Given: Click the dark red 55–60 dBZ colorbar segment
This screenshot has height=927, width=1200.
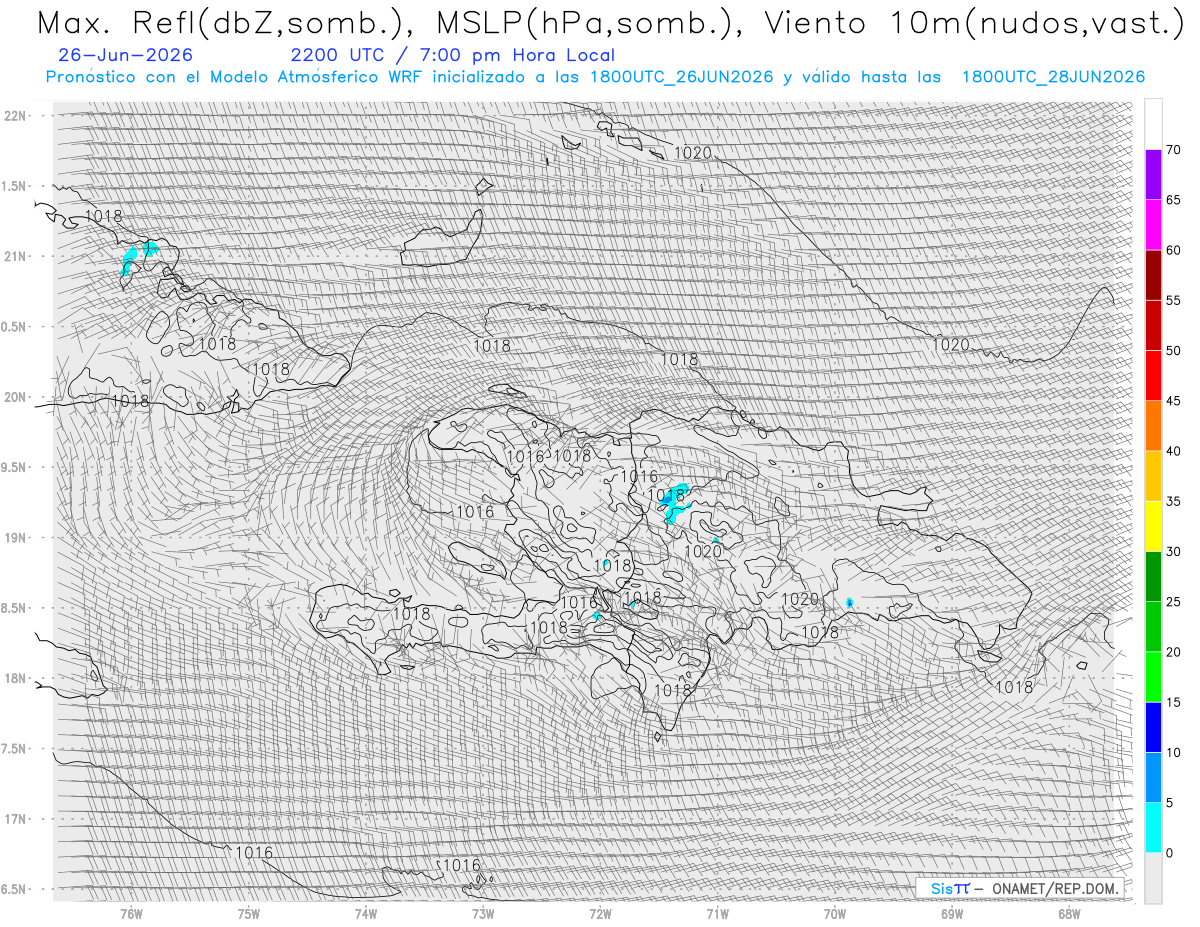Looking at the screenshot, I should click(1153, 275).
